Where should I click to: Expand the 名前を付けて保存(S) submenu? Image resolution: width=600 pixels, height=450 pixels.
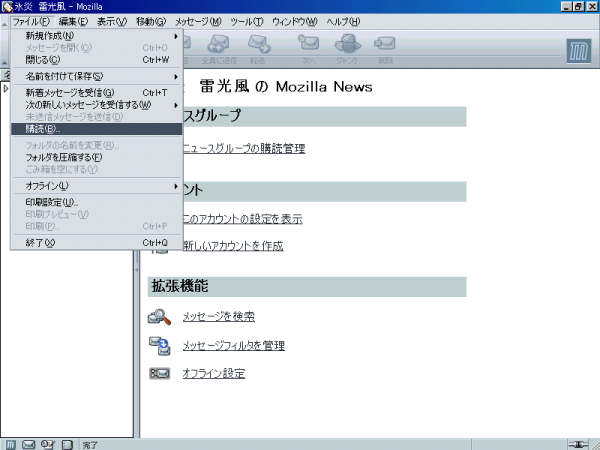97,77
